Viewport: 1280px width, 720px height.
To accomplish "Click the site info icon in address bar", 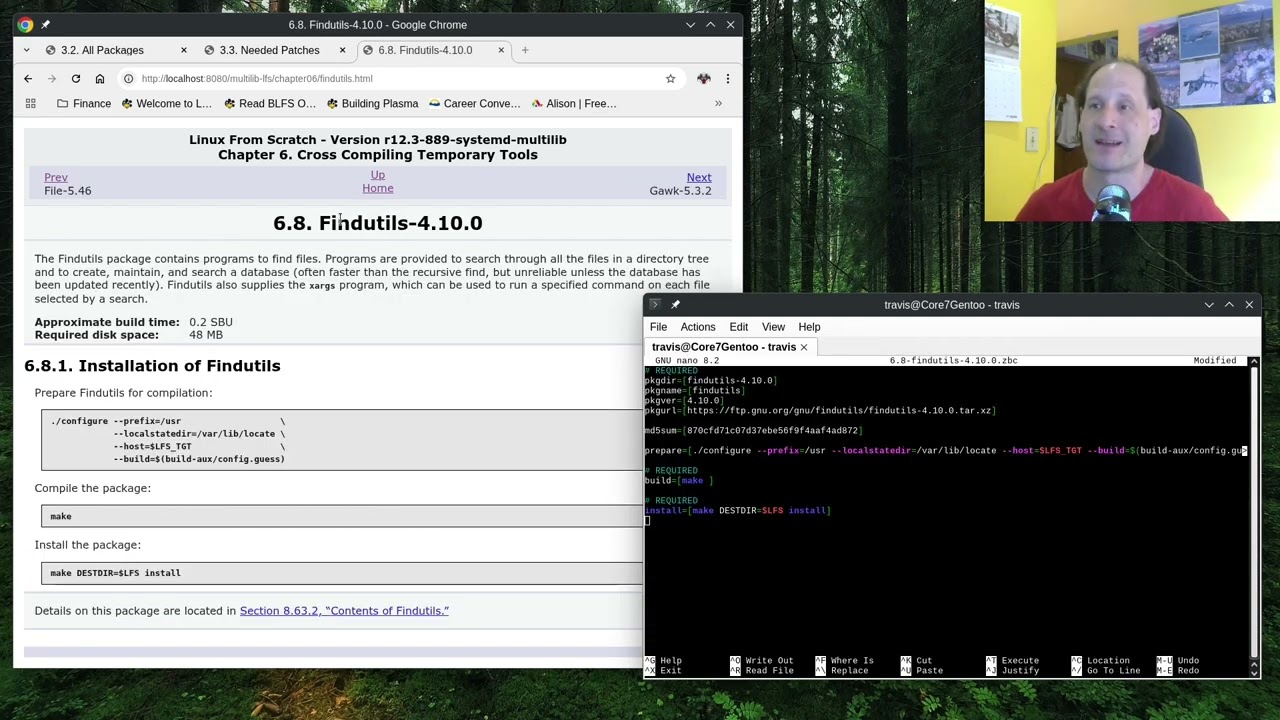I will tap(128, 78).
